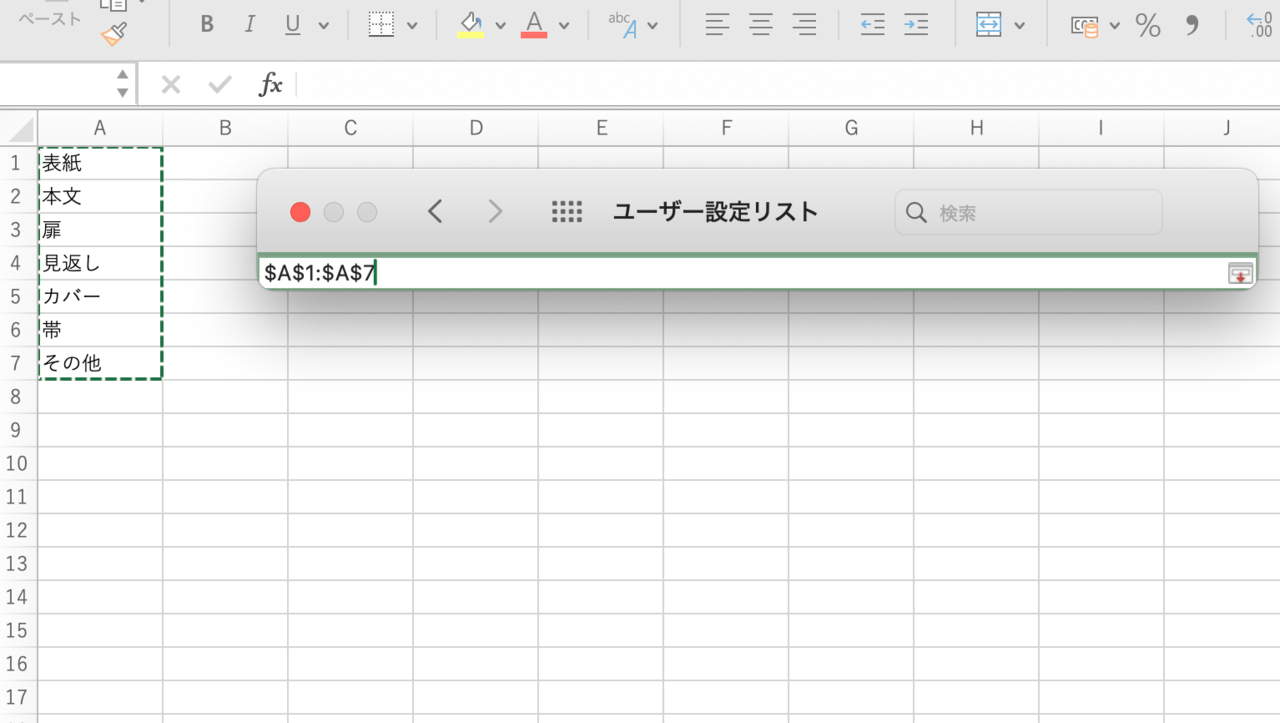Open the merge cells dropdown arrow
The image size is (1280, 723).
1020,26
